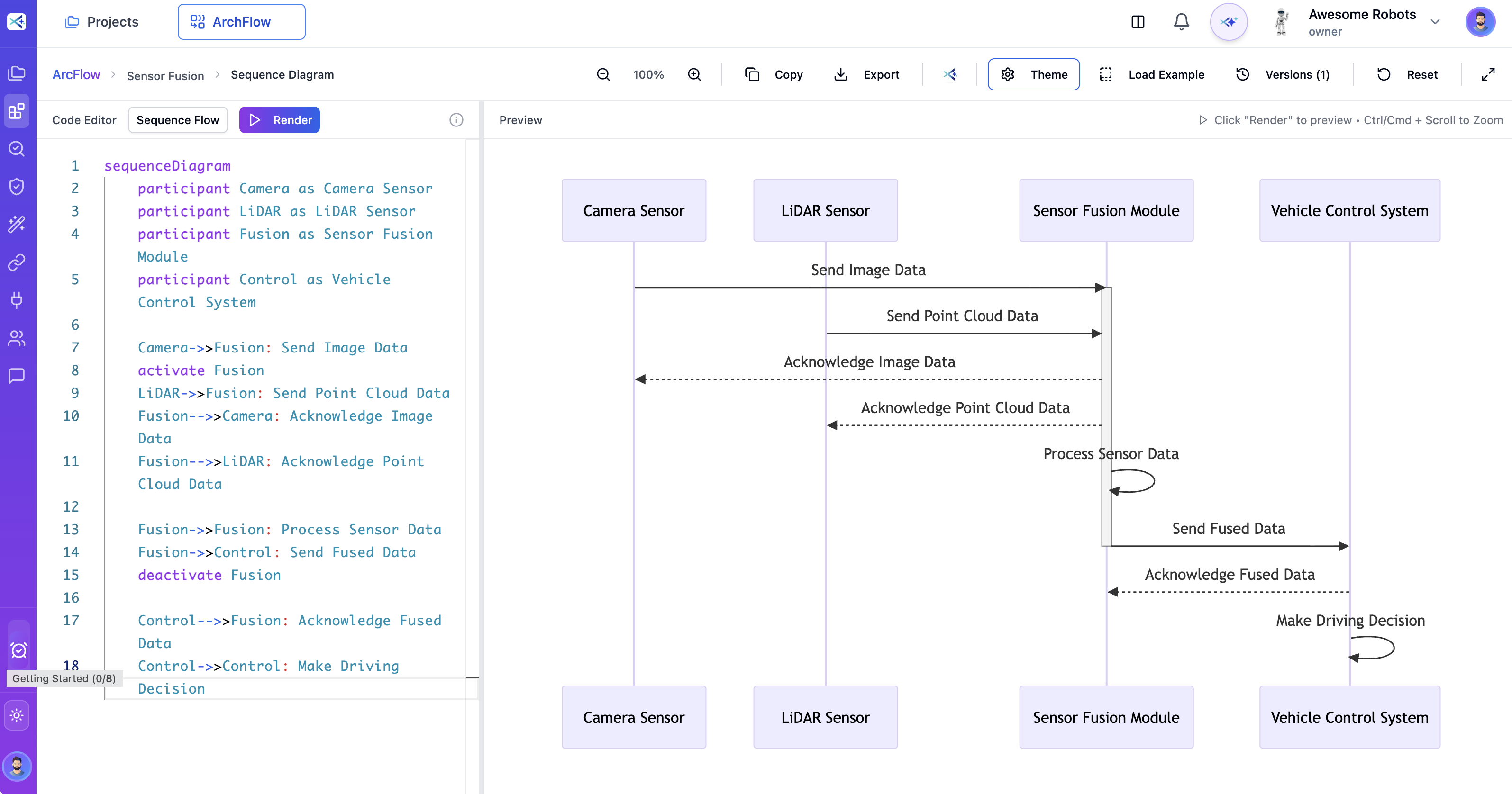Open the magic wand AI tool
1512x794 pixels.
[x=17, y=224]
